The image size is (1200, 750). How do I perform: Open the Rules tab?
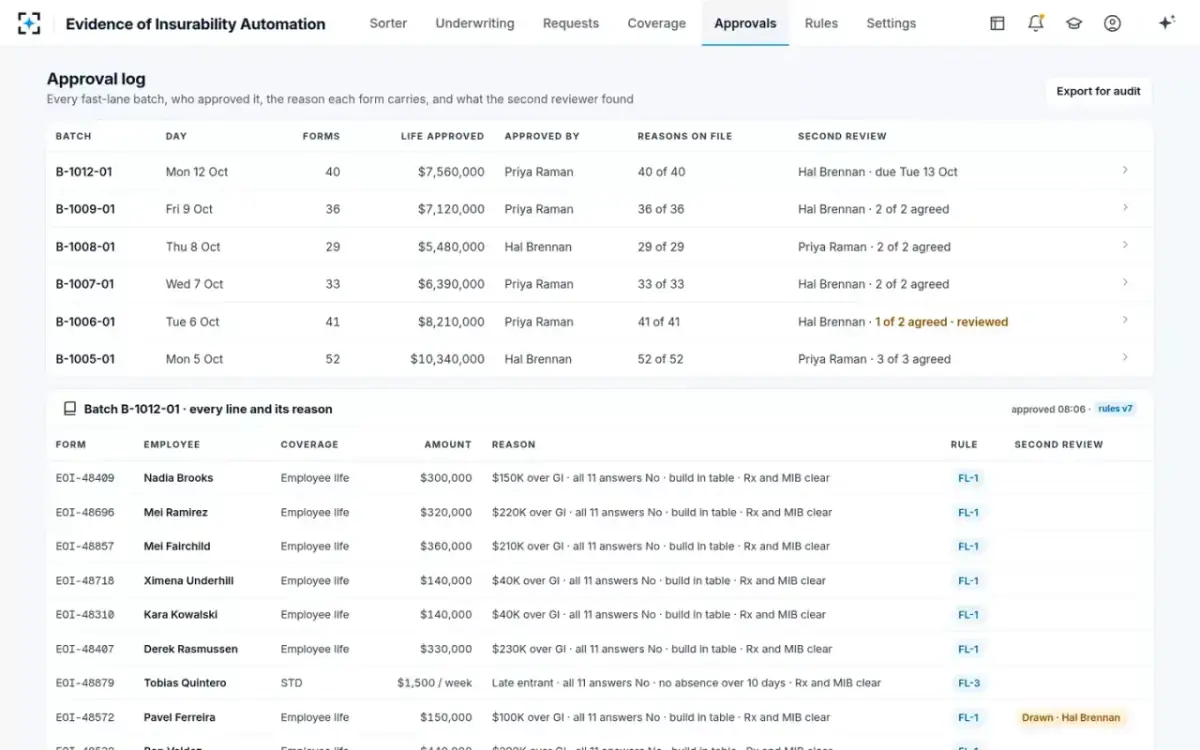(x=821, y=23)
